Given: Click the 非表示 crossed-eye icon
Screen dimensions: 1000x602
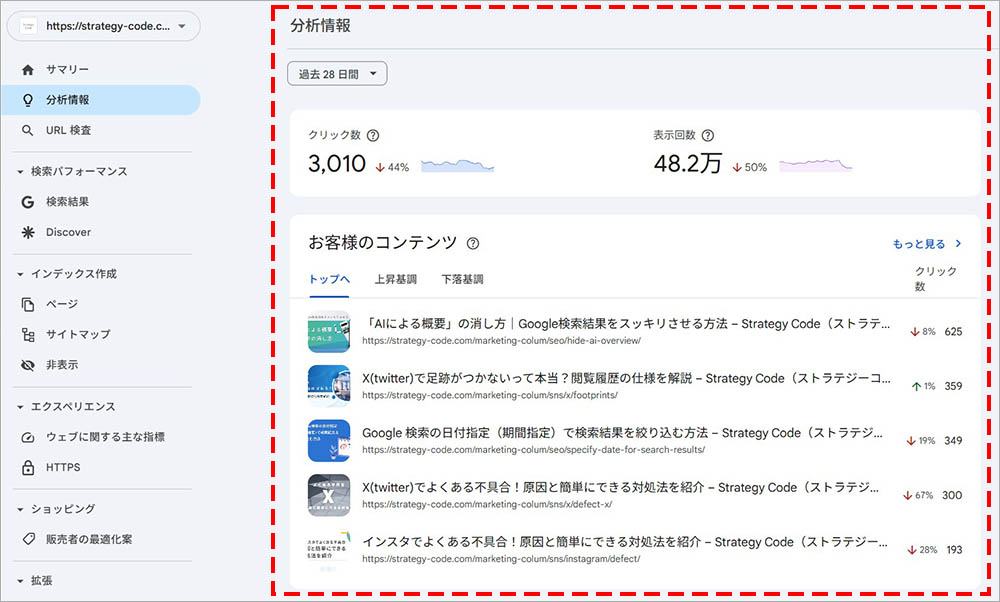Looking at the screenshot, I should pyautogui.click(x=27, y=365).
